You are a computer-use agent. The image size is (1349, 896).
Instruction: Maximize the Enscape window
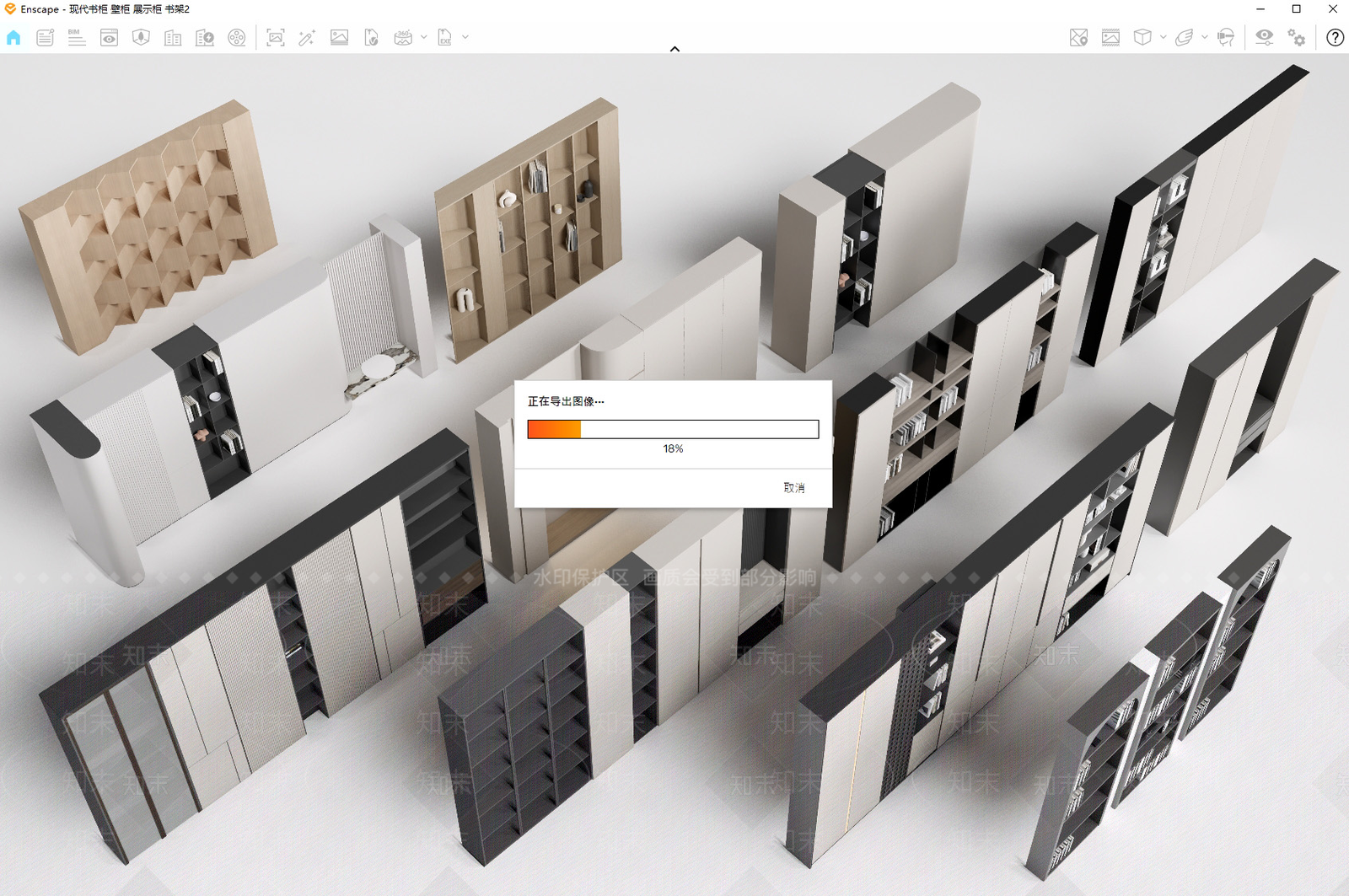[x=1297, y=9]
